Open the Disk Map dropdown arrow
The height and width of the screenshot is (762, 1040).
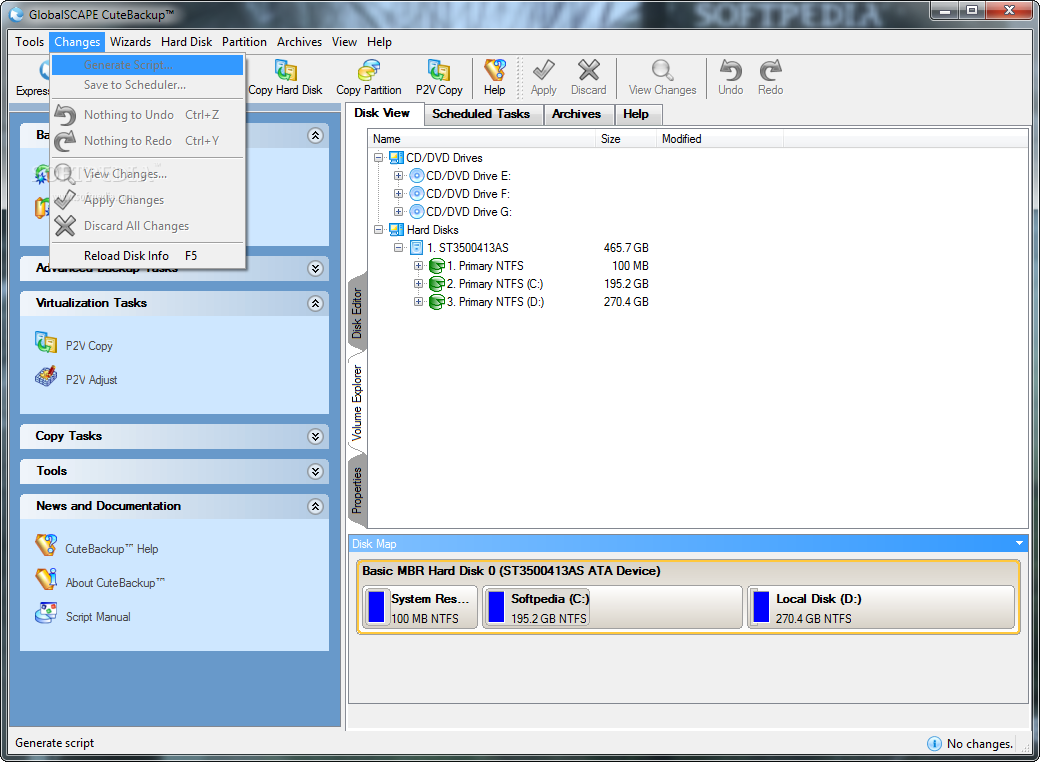click(1019, 543)
